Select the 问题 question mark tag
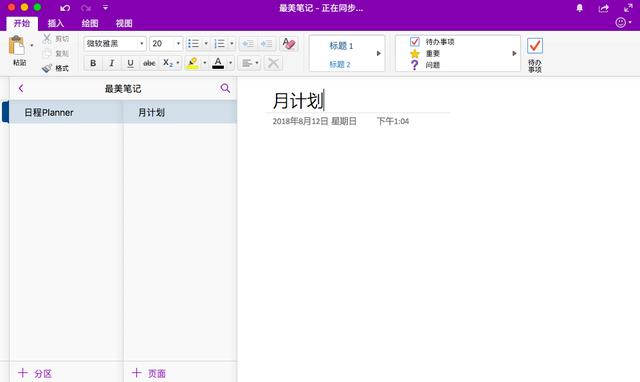Screen dimensions: 640x382 [425, 65]
